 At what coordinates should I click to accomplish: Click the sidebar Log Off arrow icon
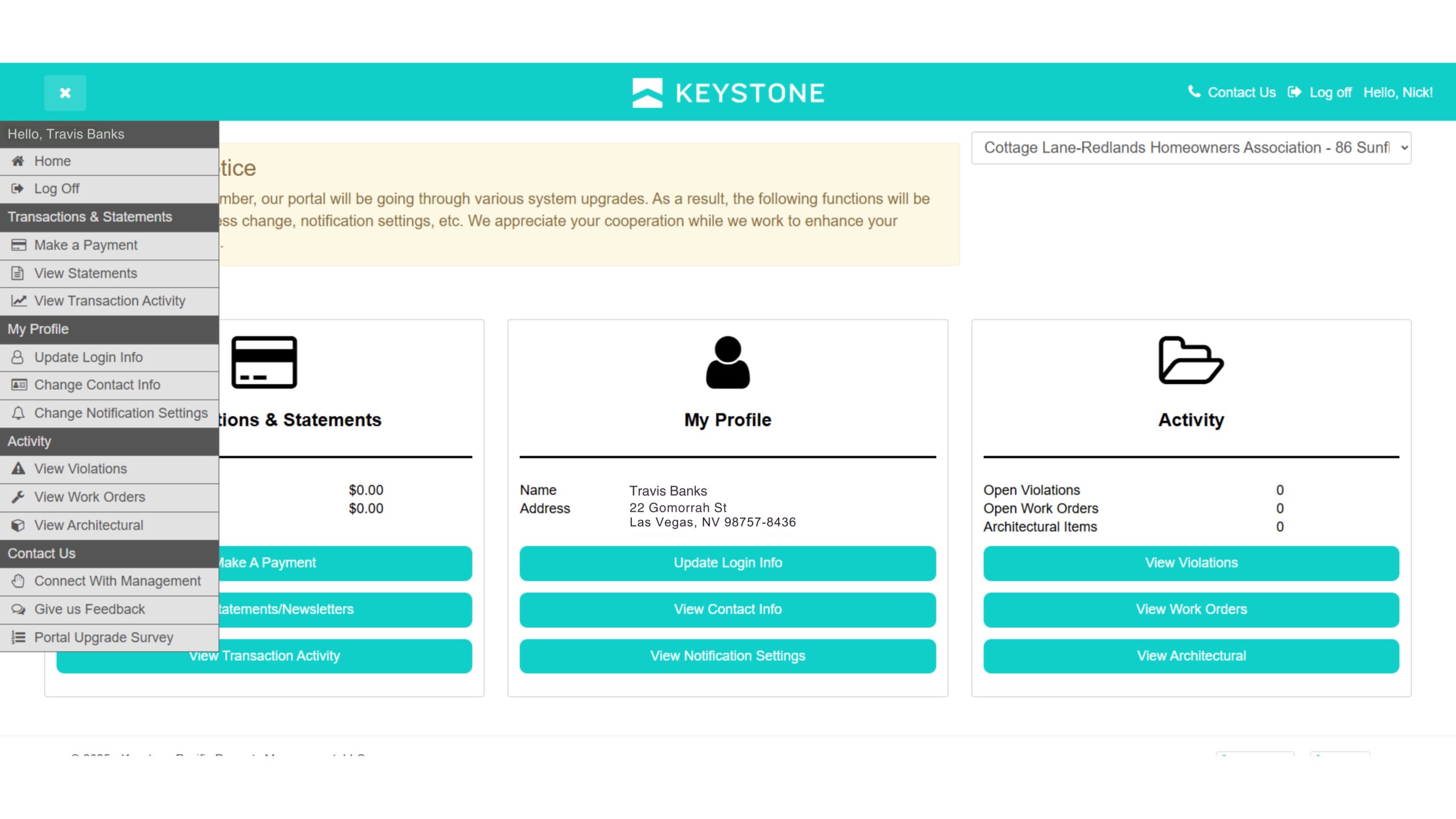18,188
